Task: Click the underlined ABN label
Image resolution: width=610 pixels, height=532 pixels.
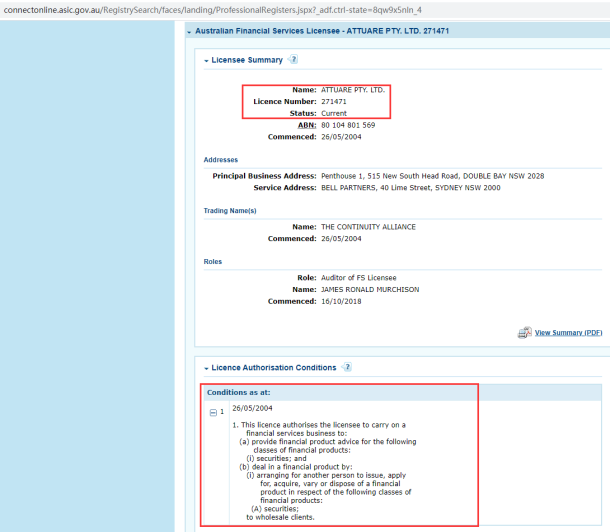Action: (x=307, y=125)
